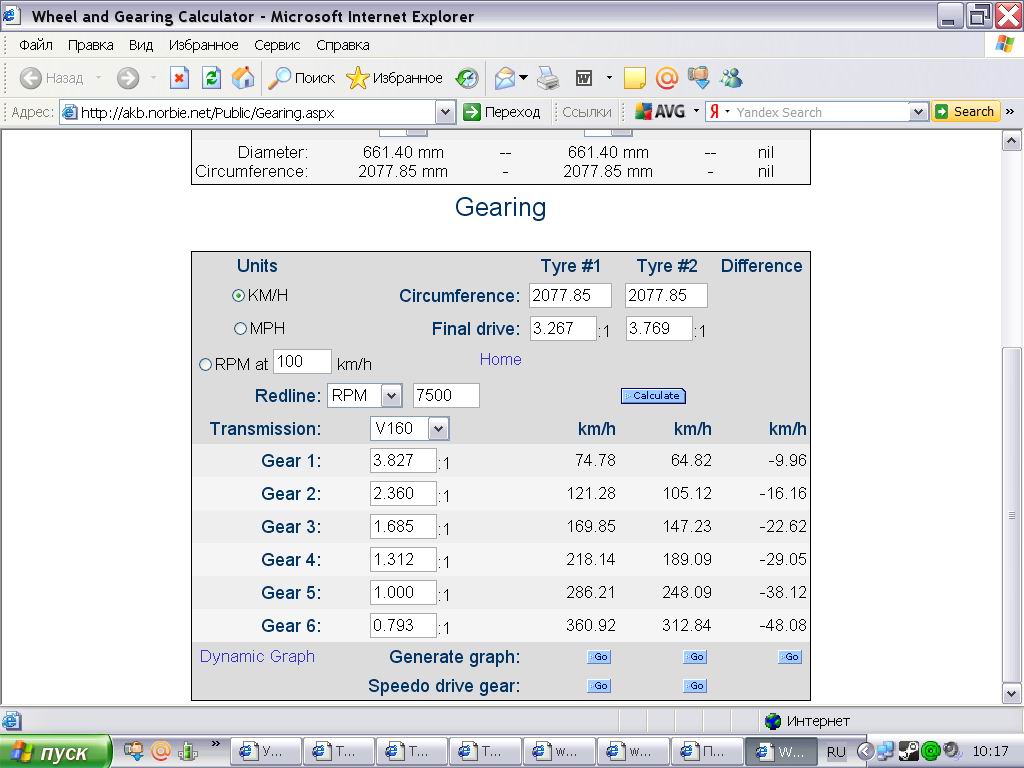
Task: Select the 'RPM at' radio button
Action: 206,365
